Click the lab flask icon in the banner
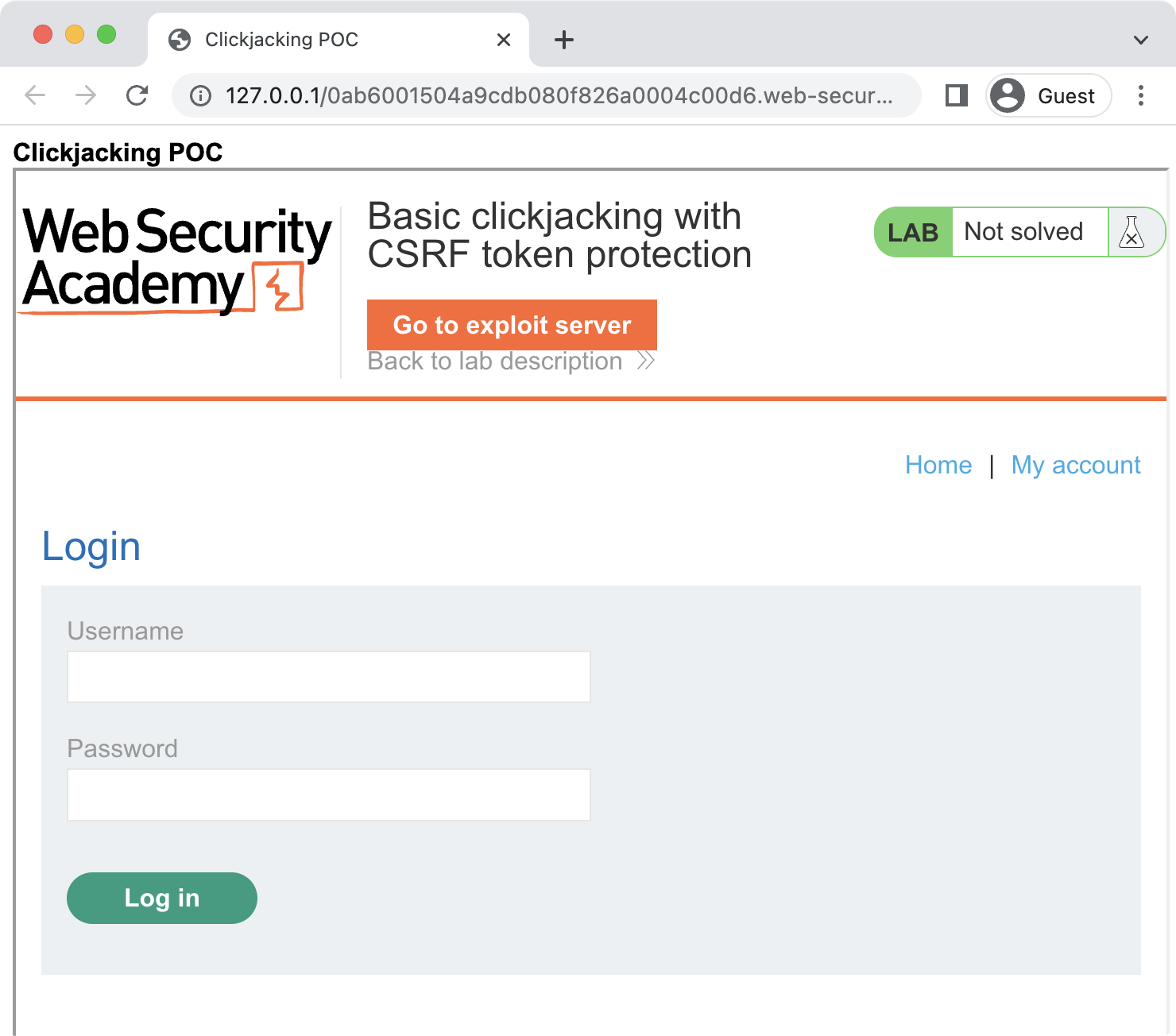This screenshot has width=1176, height=1036. (1132, 232)
